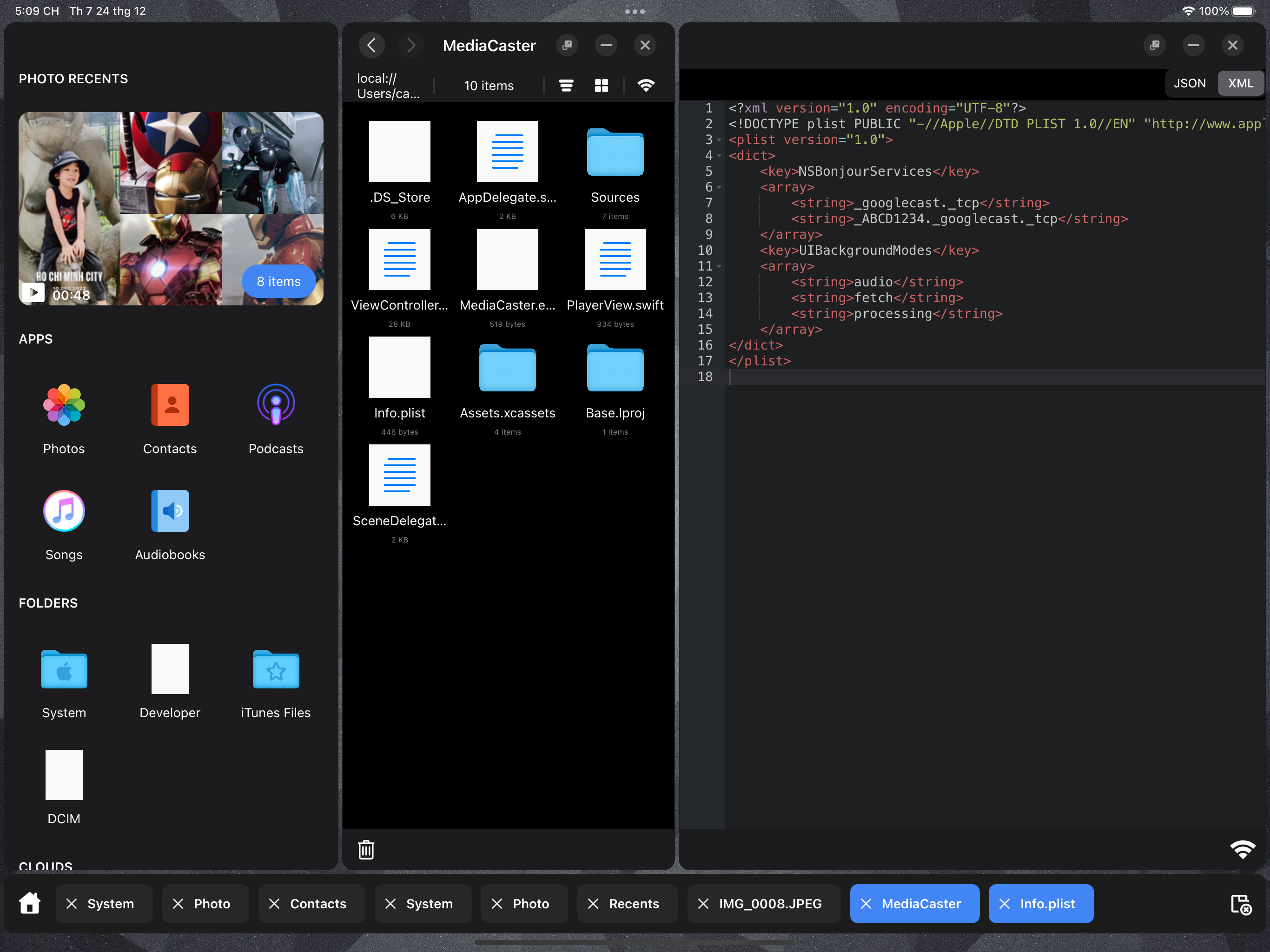Open the System folder
This screenshot has height=952, width=1270.
click(x=64, y=683)
